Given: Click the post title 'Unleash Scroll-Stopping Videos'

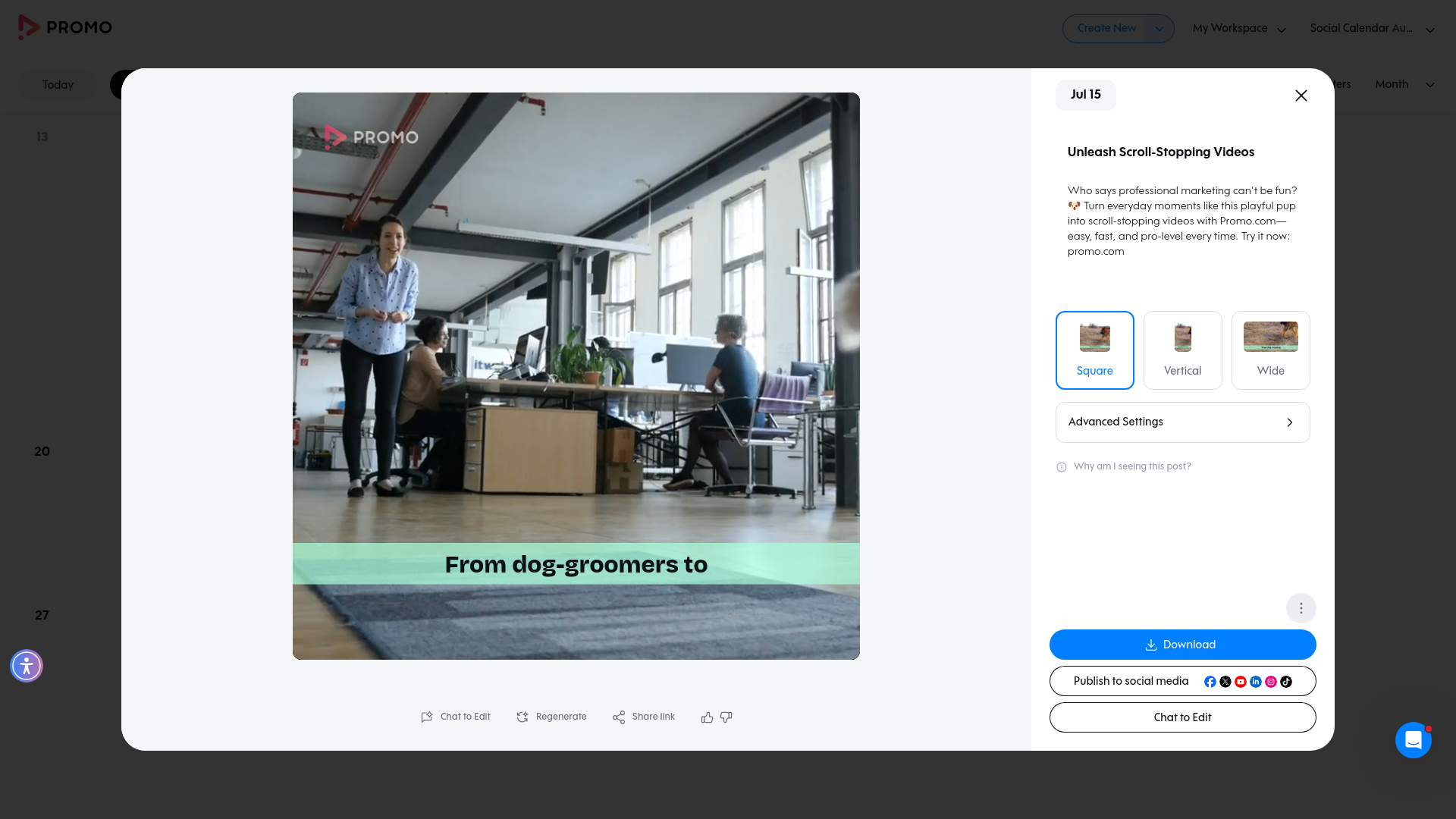Looking at the screenshot, I should click(1161, 152).
